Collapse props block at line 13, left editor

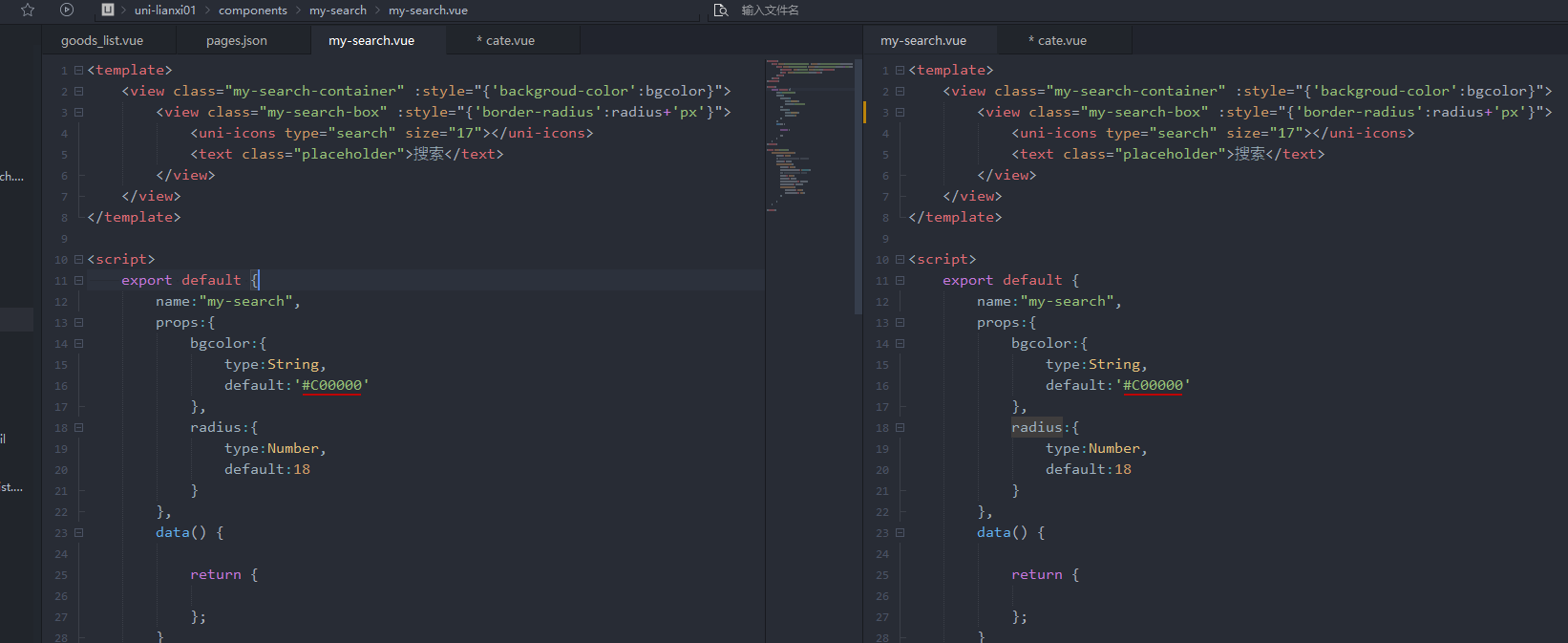pyautogui.click(x=78, y=323)
